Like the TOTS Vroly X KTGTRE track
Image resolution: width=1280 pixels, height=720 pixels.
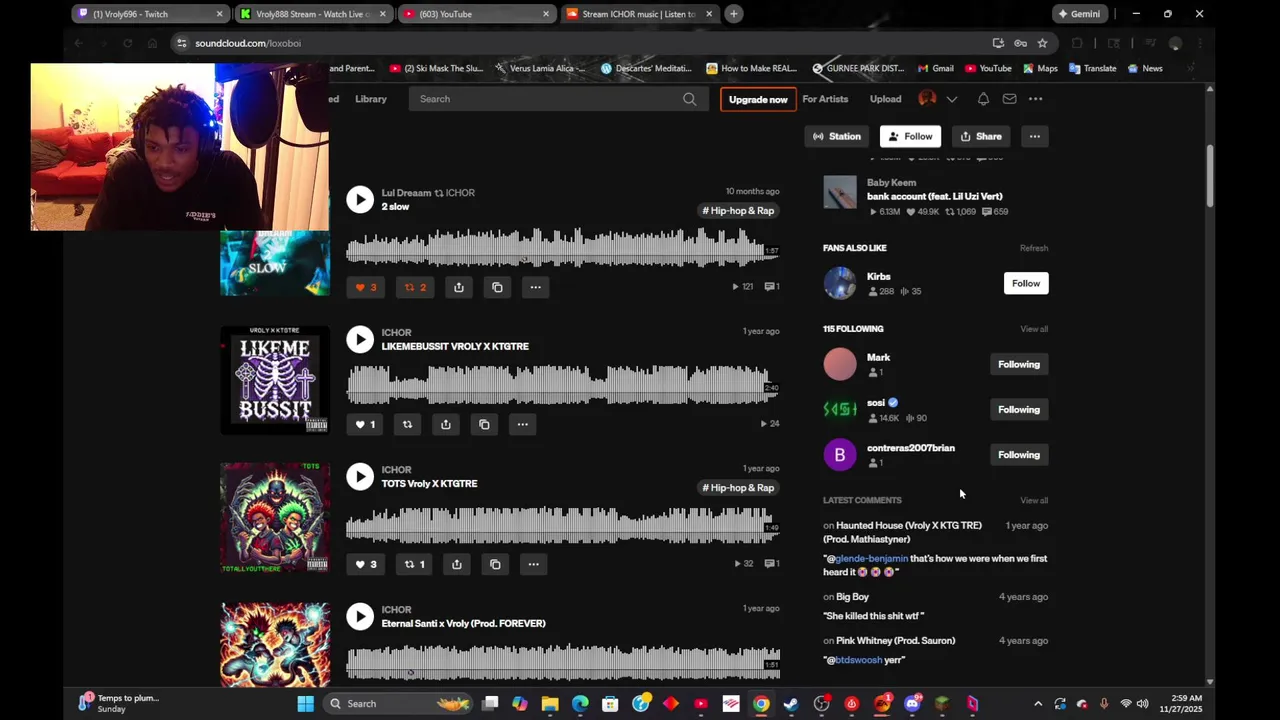point(366,564)
